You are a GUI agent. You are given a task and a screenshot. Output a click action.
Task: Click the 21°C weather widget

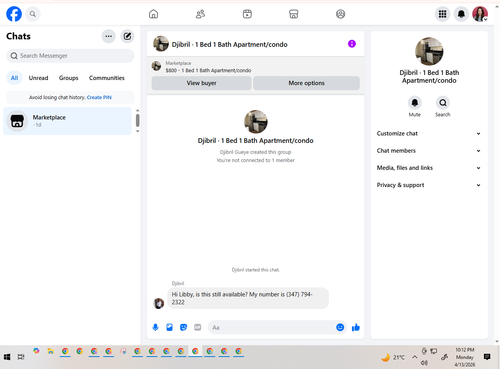point(393,357)
